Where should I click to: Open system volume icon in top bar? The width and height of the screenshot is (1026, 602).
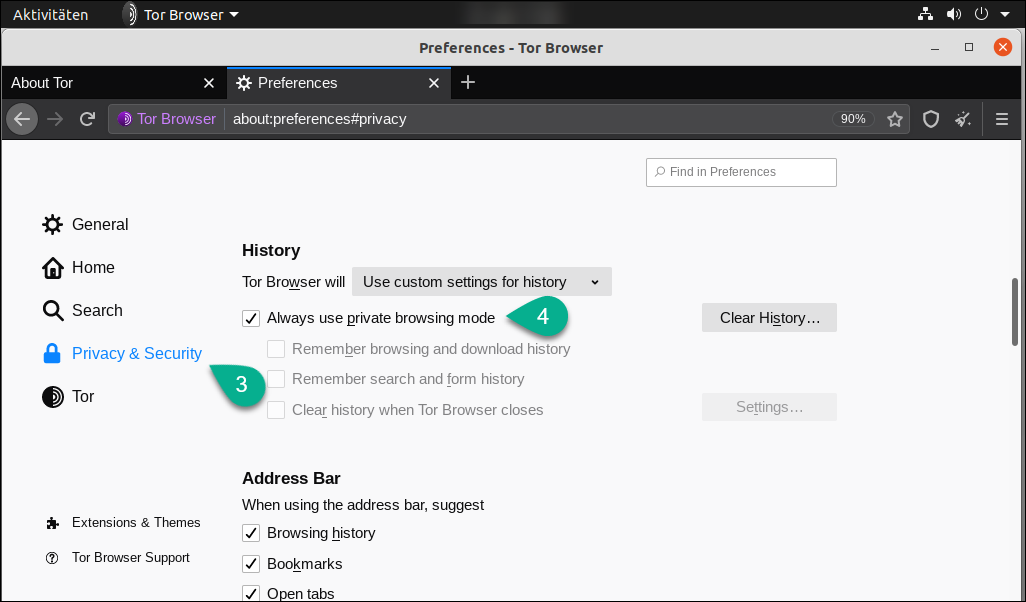[x=953, y=15]
